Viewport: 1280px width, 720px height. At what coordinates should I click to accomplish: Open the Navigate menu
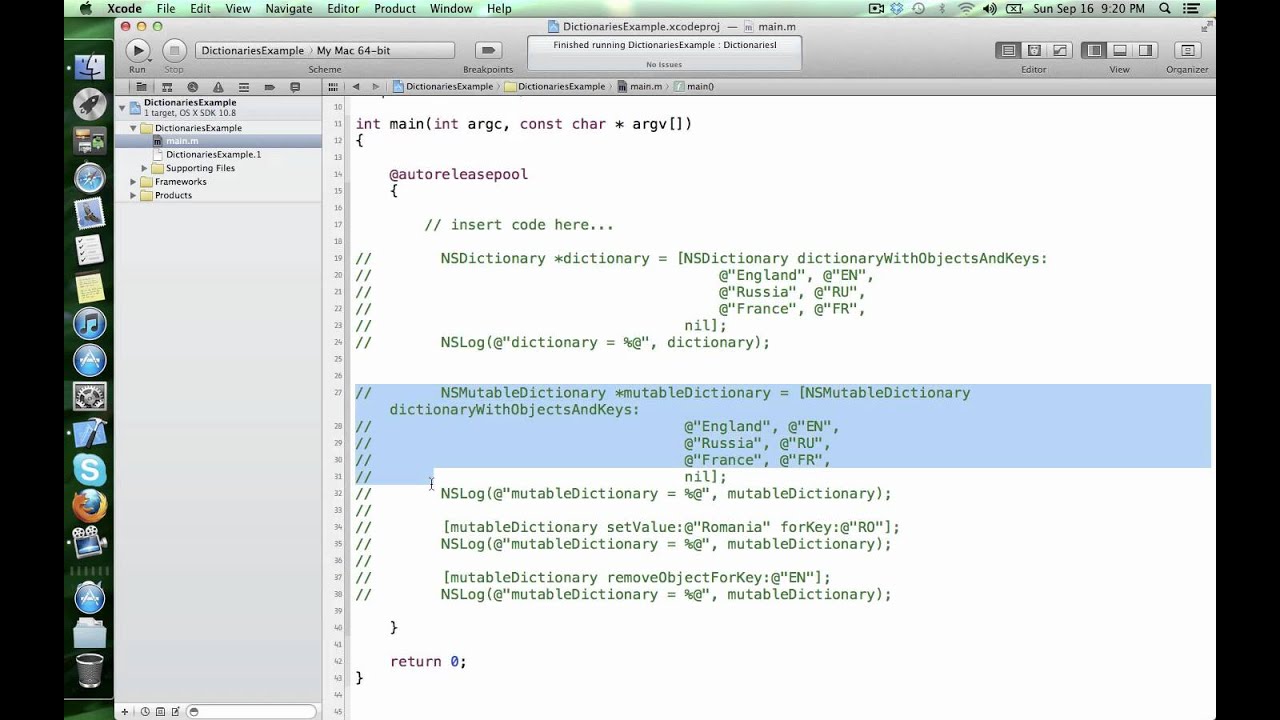289,9
